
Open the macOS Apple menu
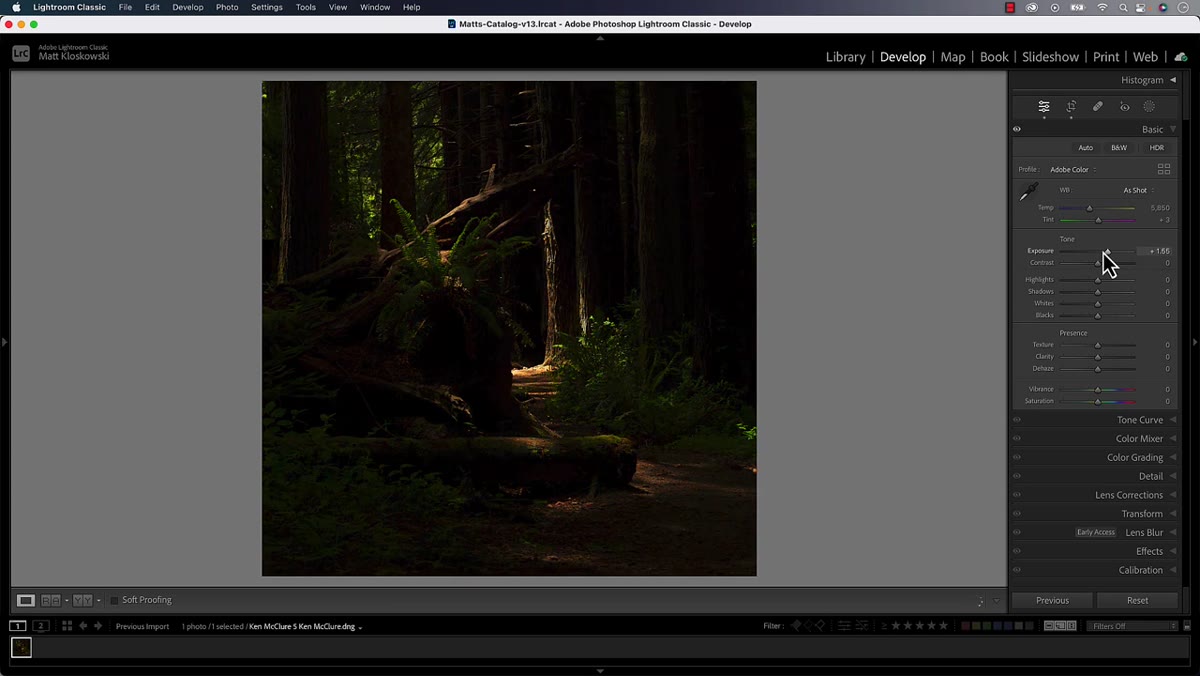pyautogui.click(x=16, y=7)
